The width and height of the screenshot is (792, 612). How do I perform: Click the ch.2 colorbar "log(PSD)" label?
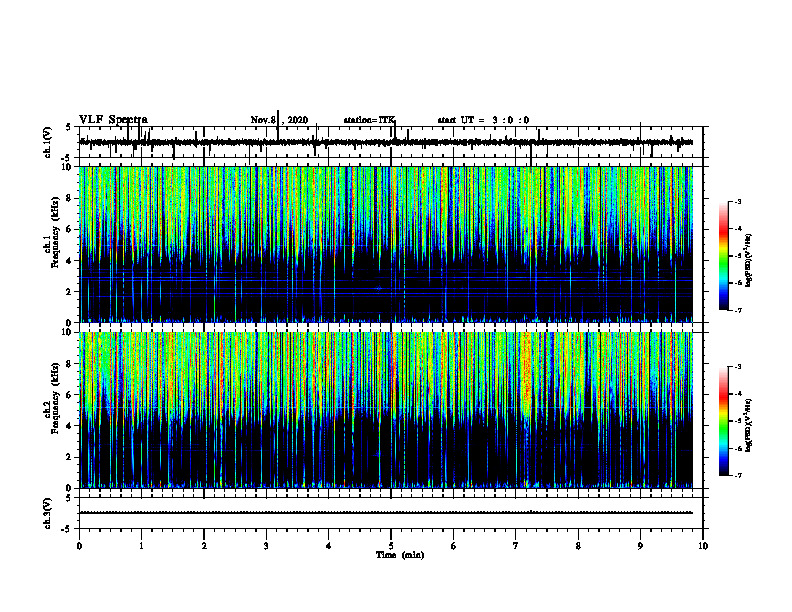point(749,425)
